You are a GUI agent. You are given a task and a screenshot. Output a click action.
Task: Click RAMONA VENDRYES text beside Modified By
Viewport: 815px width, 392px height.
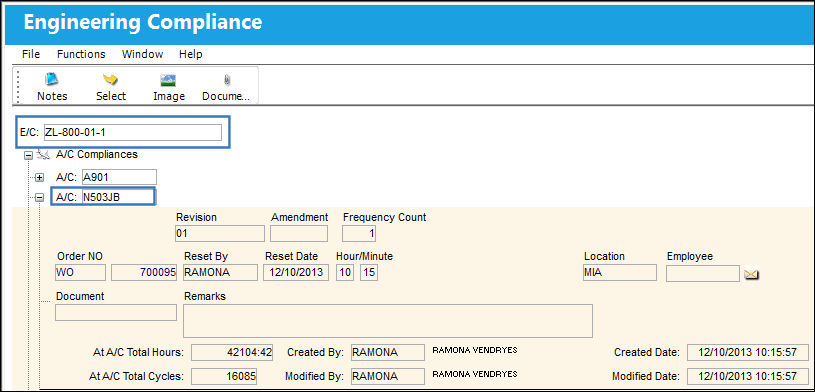[x=475, y=374]
